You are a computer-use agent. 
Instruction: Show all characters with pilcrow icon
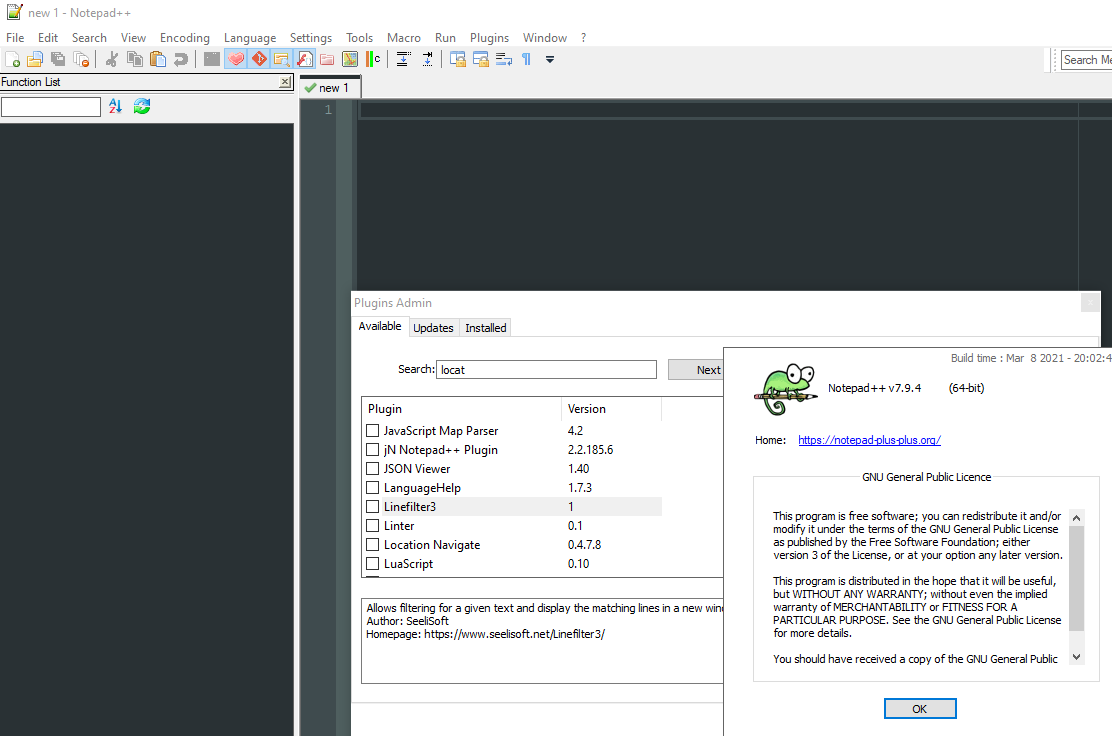coord(526,60)
